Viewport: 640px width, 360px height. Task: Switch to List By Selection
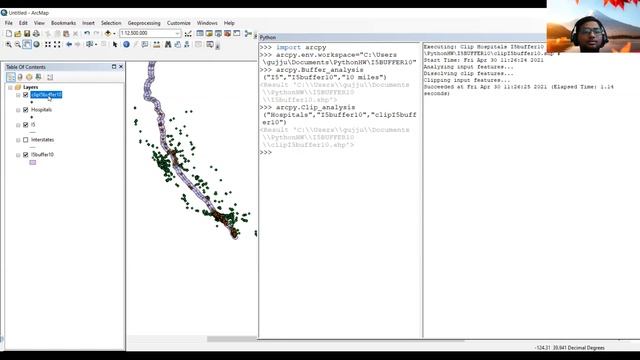pos(38,77)
